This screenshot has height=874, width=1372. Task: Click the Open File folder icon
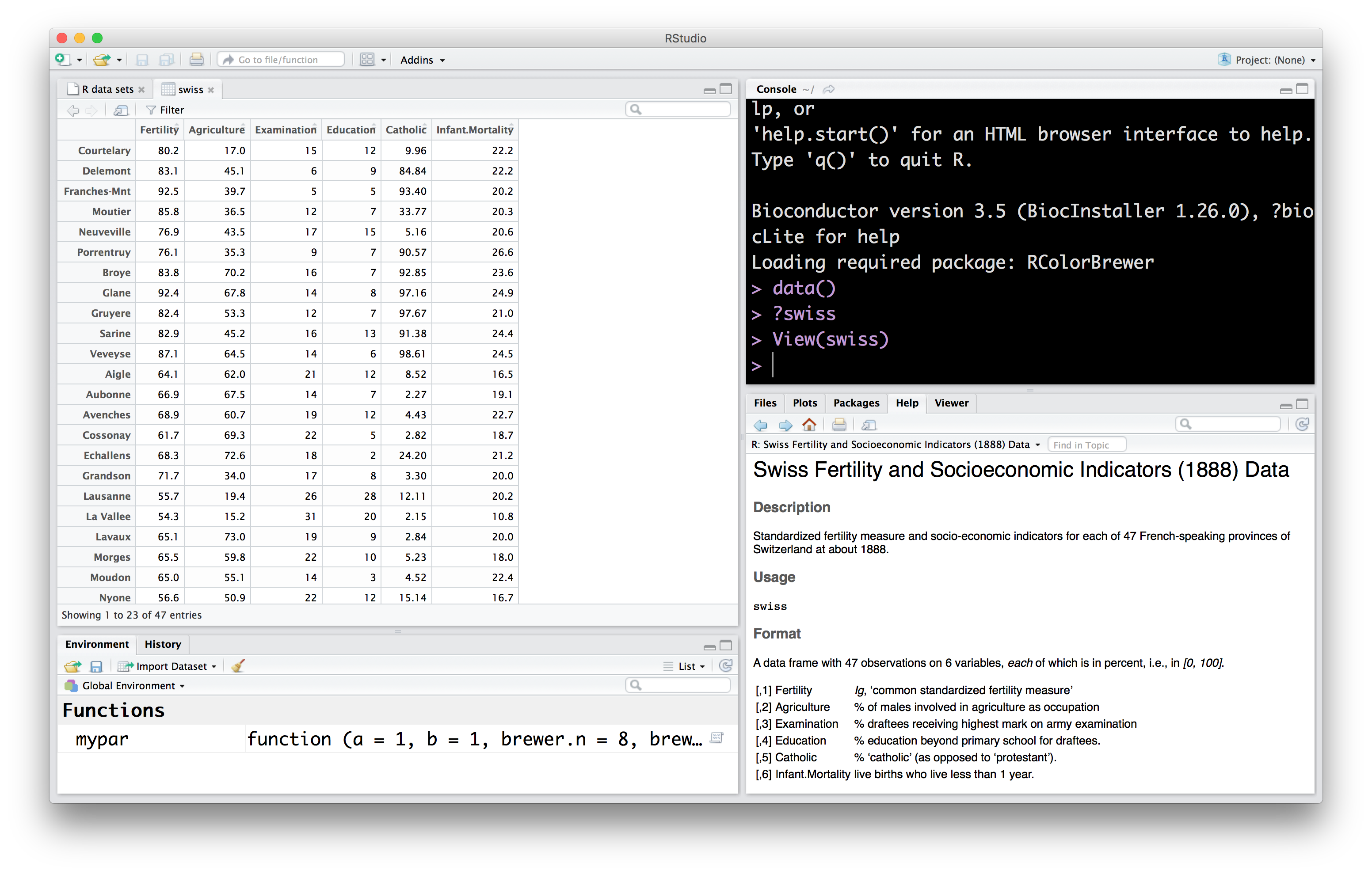coord(102,59)
